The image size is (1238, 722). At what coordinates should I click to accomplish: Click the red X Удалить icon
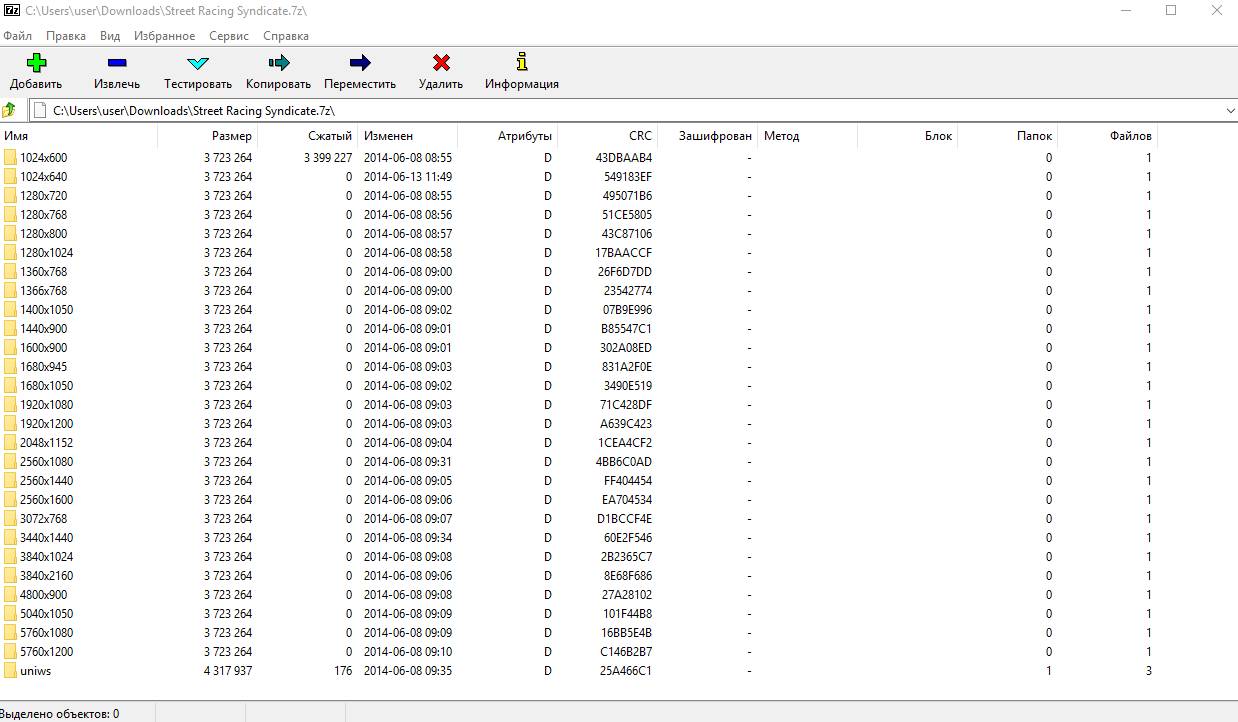tap(441, 63)
